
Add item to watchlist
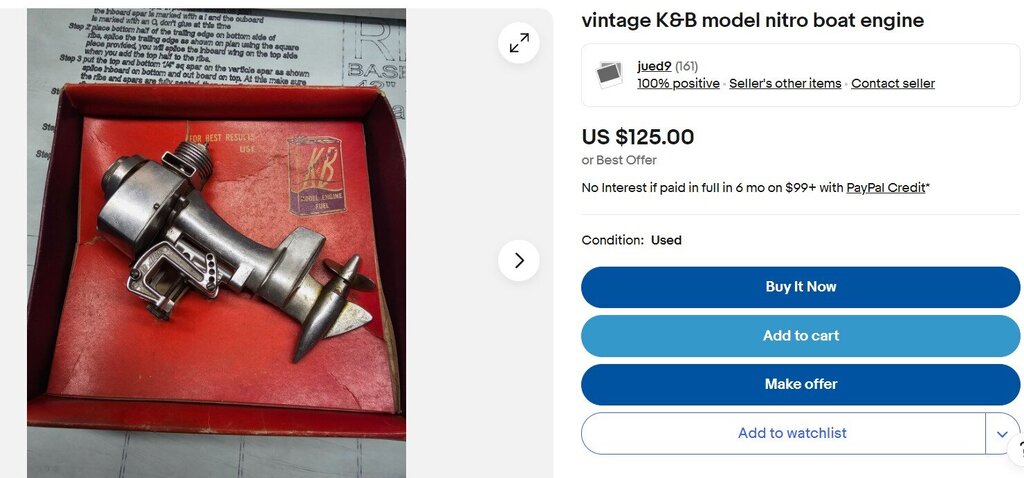(x=783, y=434)
